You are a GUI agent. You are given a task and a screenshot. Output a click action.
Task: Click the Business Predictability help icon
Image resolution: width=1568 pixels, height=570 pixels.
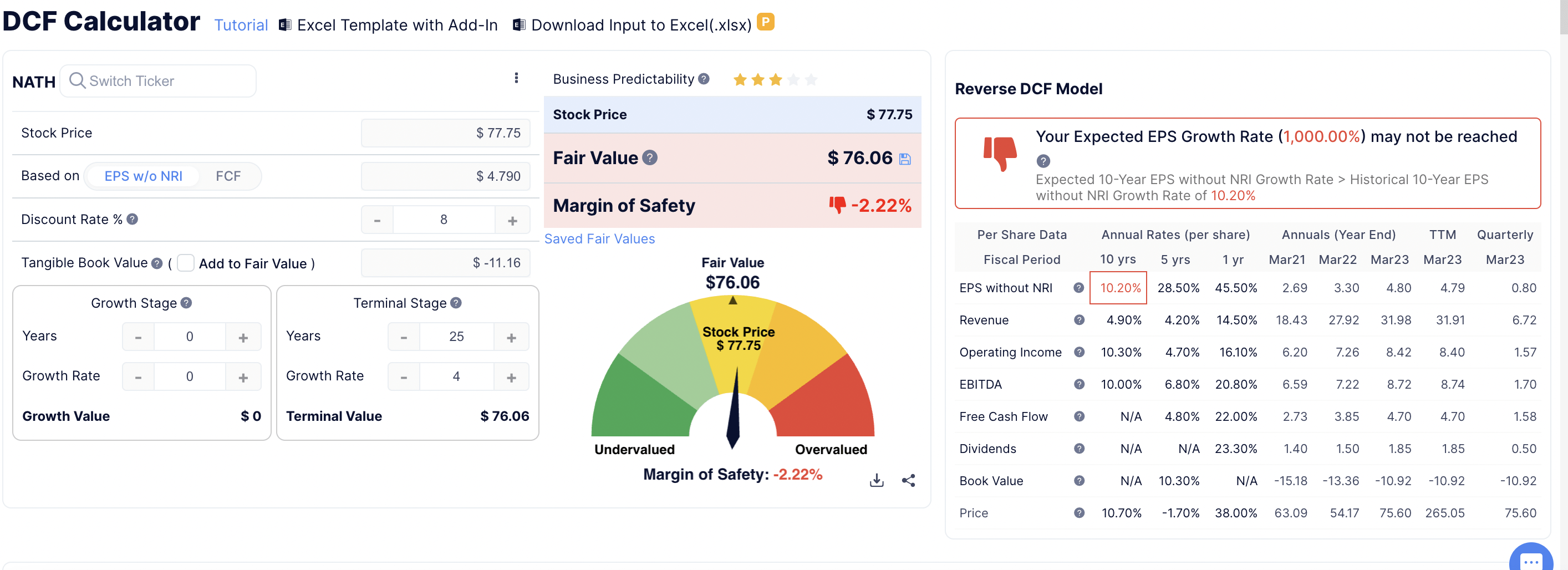pos(704,79)
